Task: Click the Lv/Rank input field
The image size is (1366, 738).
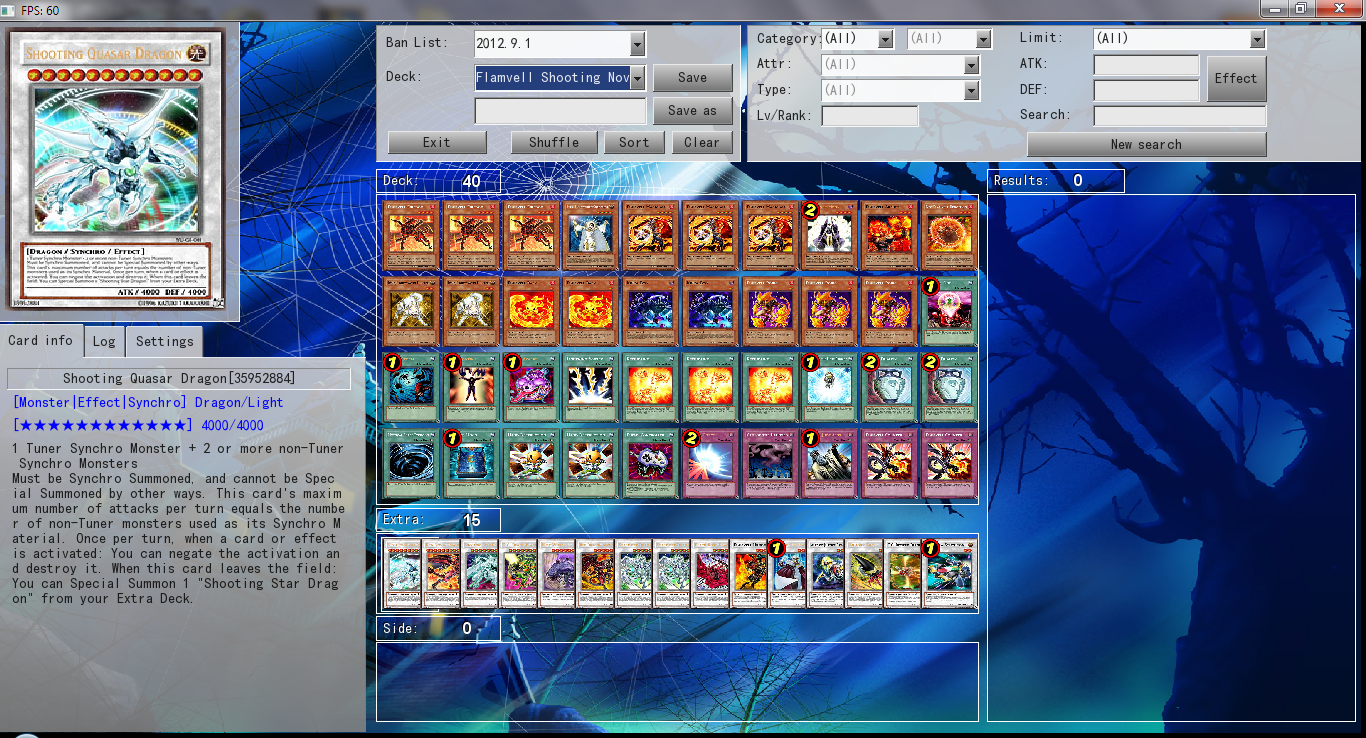Action: (x=870, y=116)
